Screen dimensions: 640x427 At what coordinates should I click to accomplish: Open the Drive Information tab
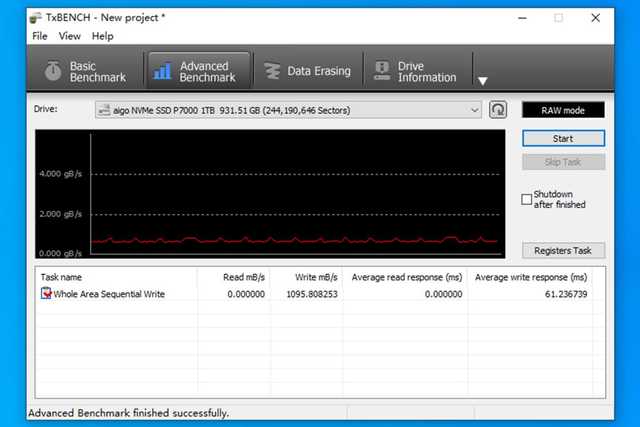[x=417, y=71]
